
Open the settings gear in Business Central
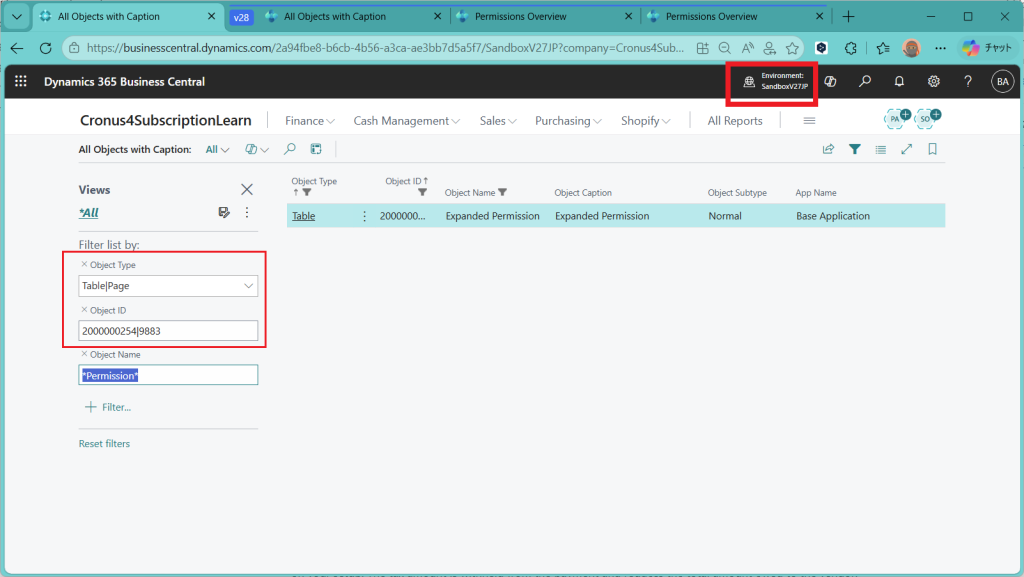[933, 82]
